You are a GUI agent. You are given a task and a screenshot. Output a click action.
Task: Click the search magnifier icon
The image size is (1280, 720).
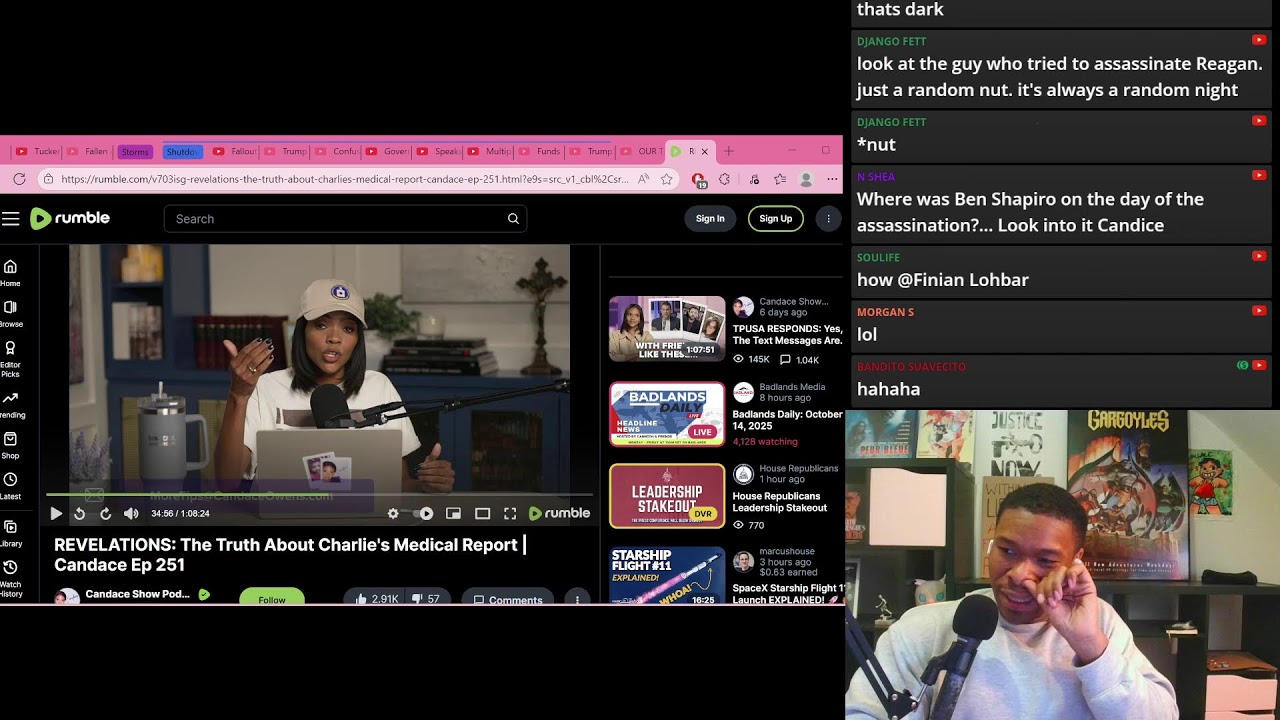pyautogui.click(x=513, y=219)
